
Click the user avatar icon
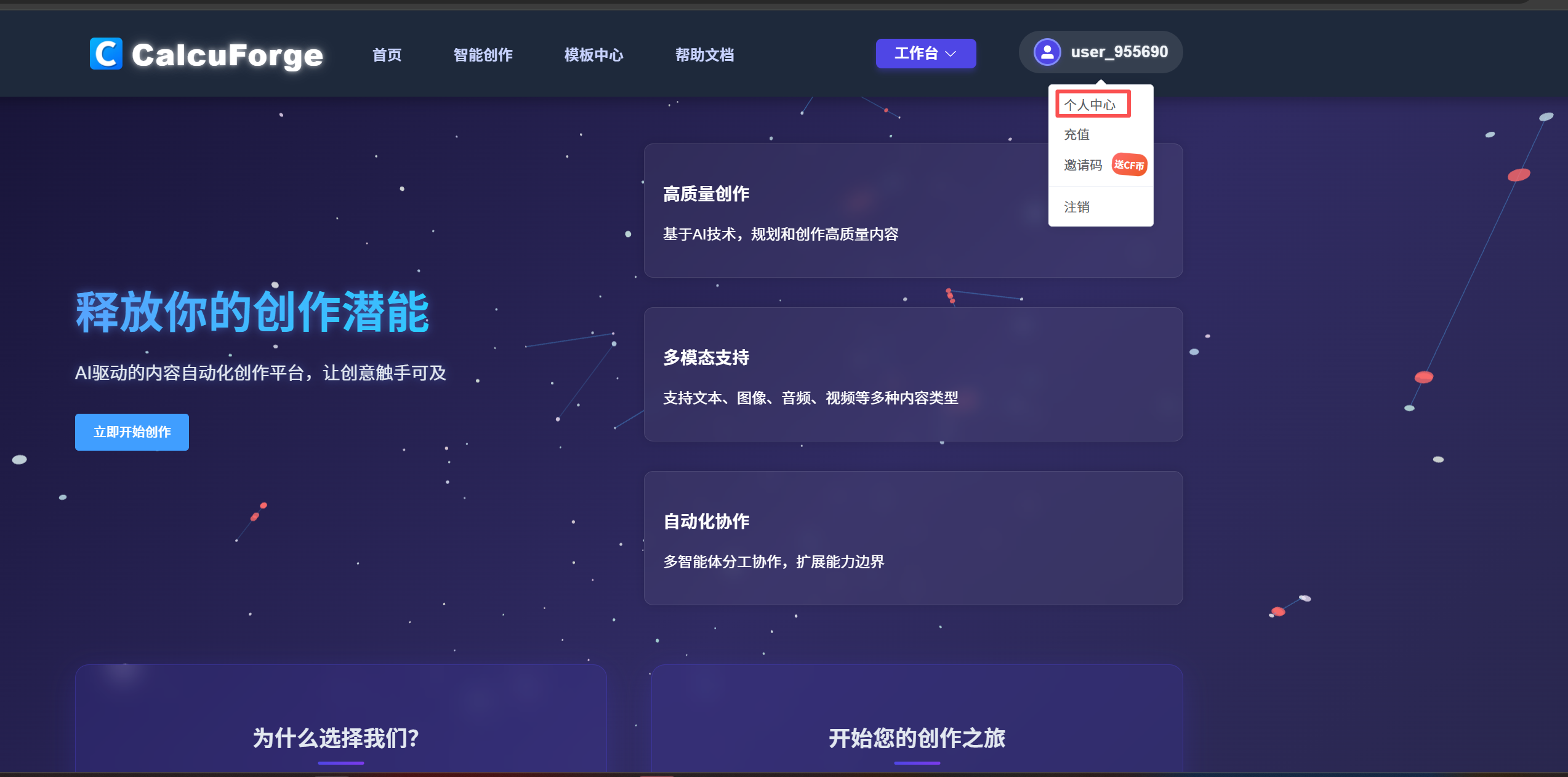pos(1047,52)
